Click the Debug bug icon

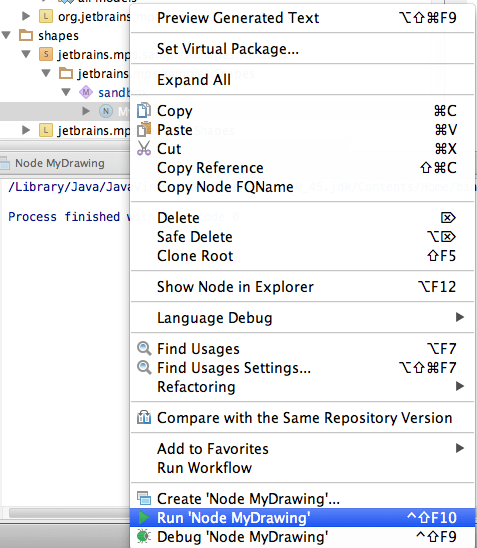[x=144, y=536]
